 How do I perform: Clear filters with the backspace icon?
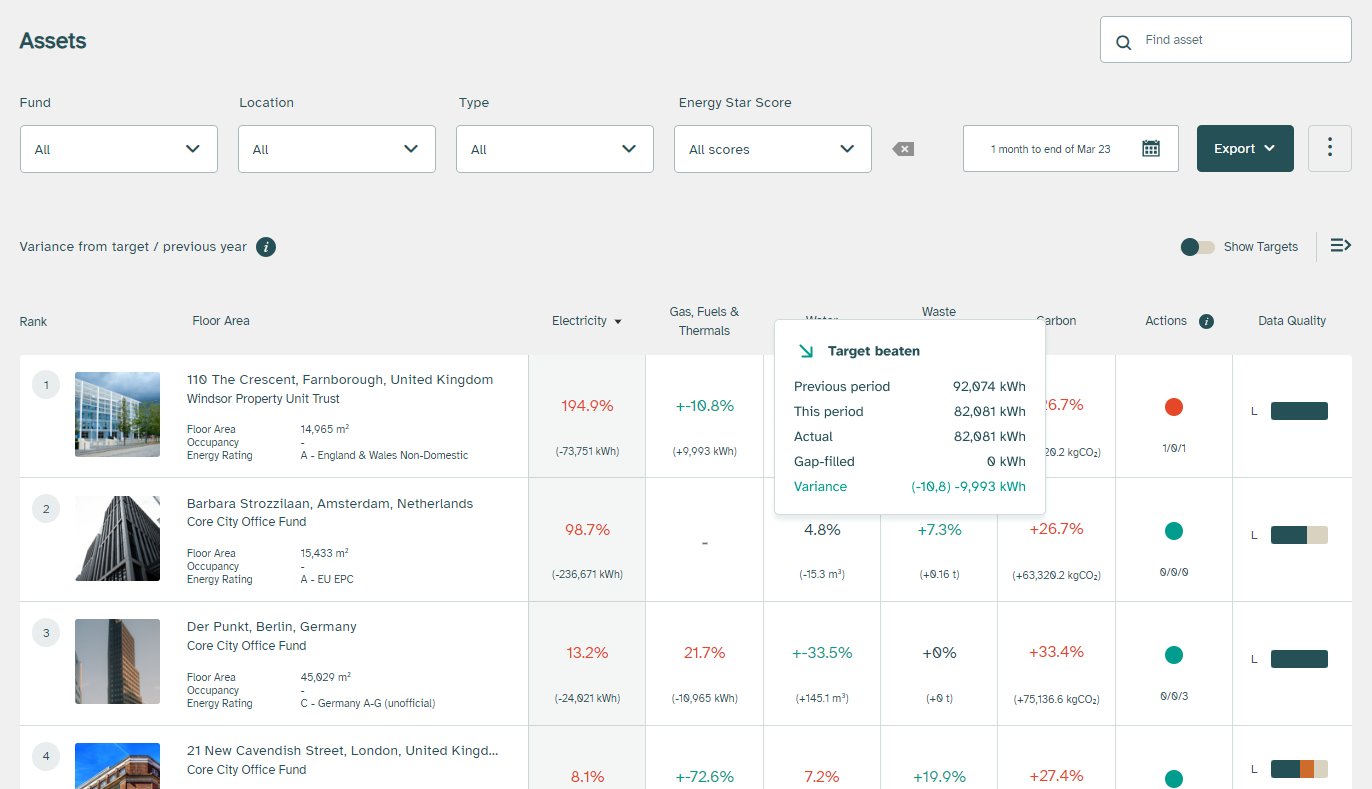(903, 149)
